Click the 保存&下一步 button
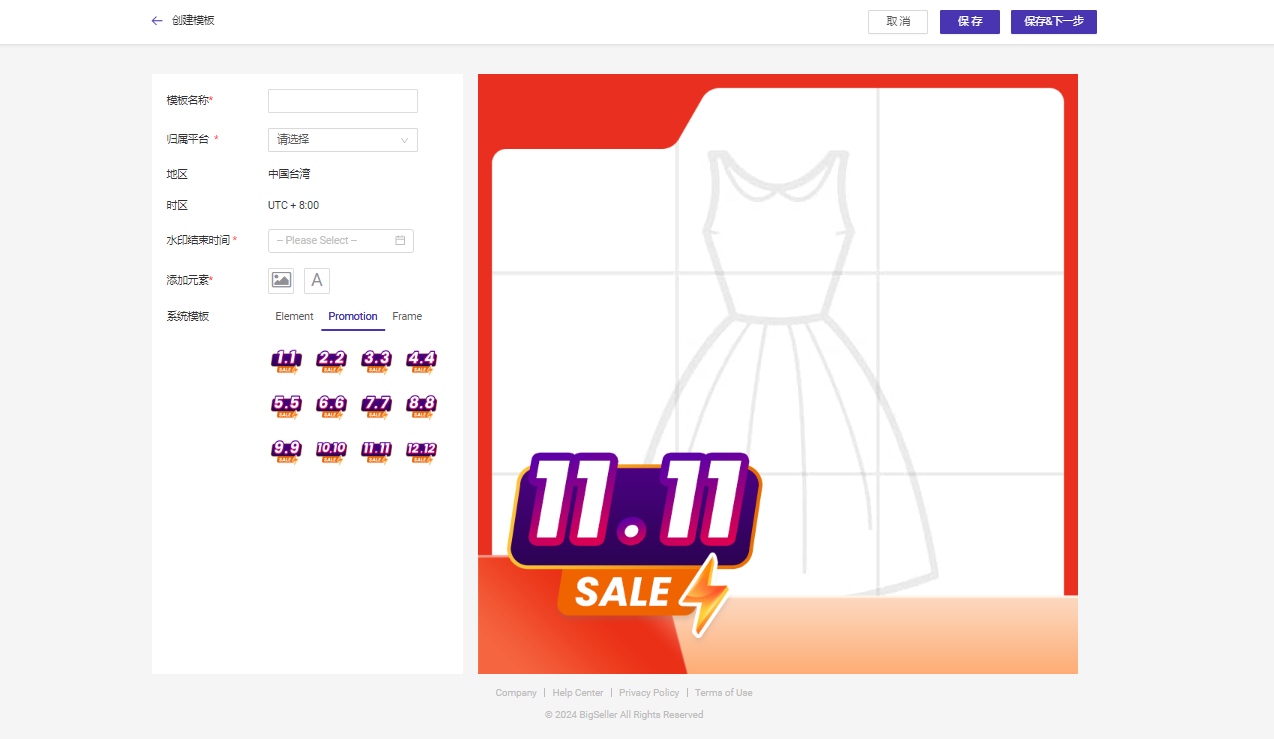Image resolution: width=1274 pixels, height=739 pixels. coord(1053,22)
